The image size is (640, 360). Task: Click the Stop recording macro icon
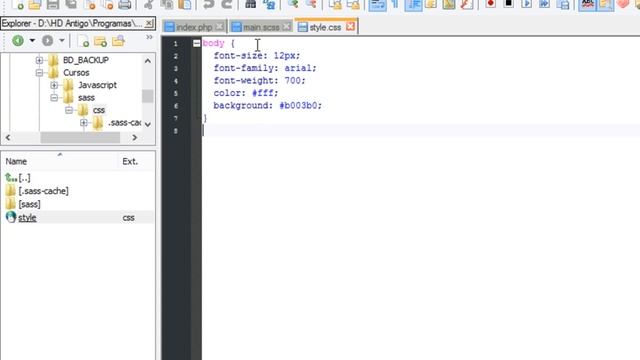click(509, 4)
